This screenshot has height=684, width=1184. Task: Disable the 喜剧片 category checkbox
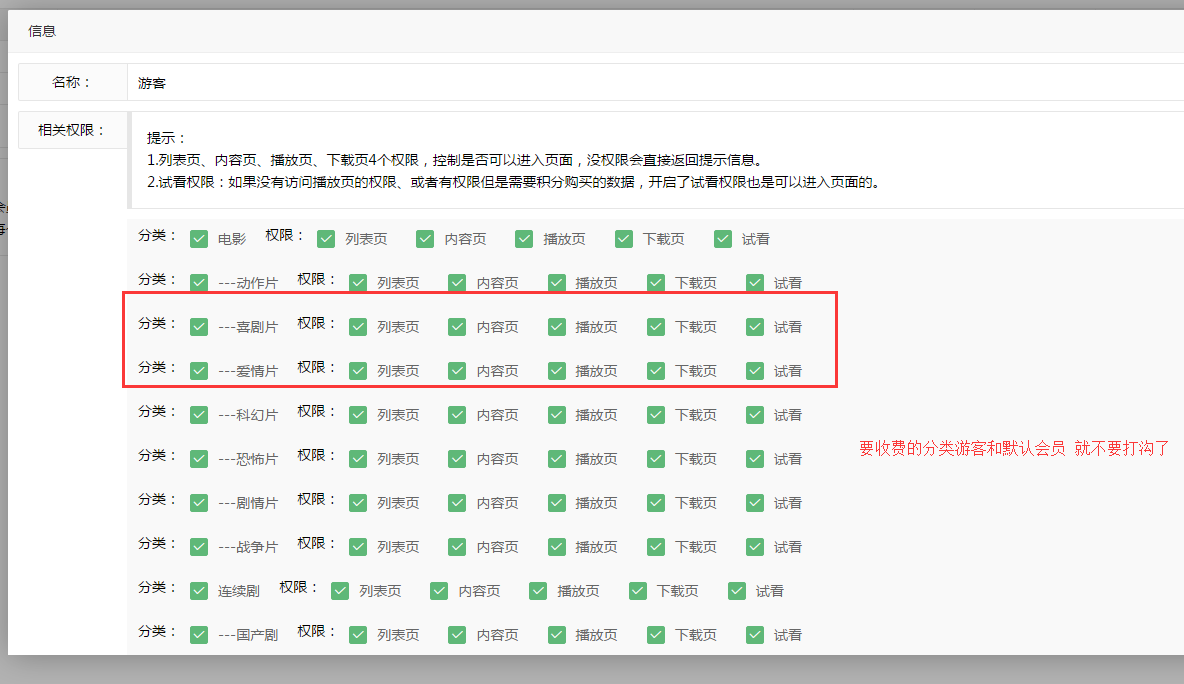point(199,326)
